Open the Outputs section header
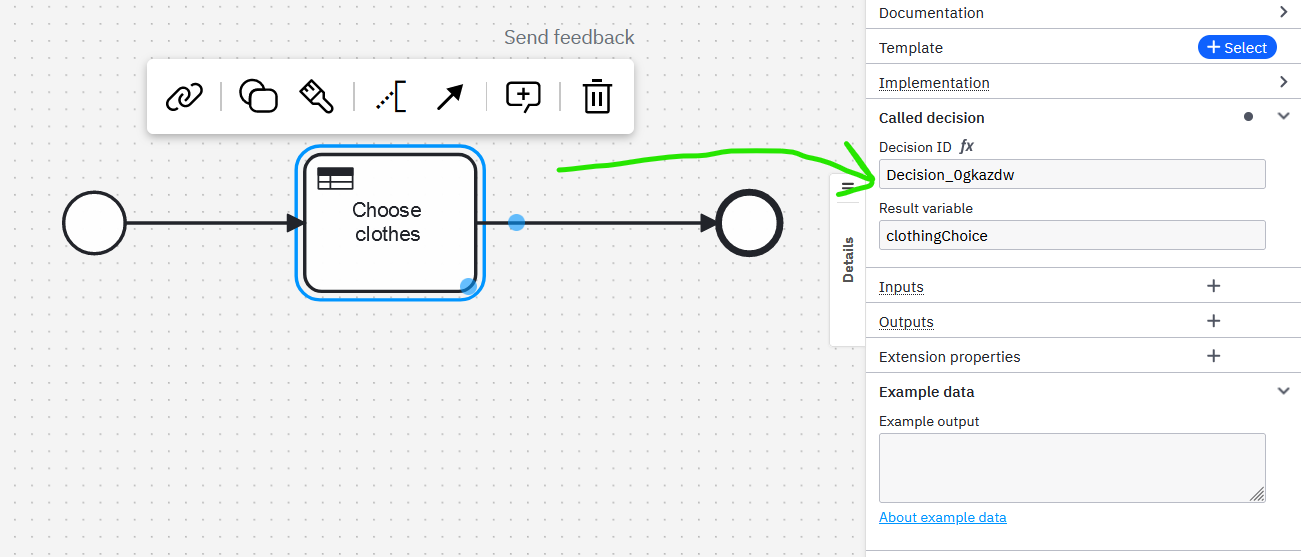Viewport: 1301px width, 557px height. point(906,322)
